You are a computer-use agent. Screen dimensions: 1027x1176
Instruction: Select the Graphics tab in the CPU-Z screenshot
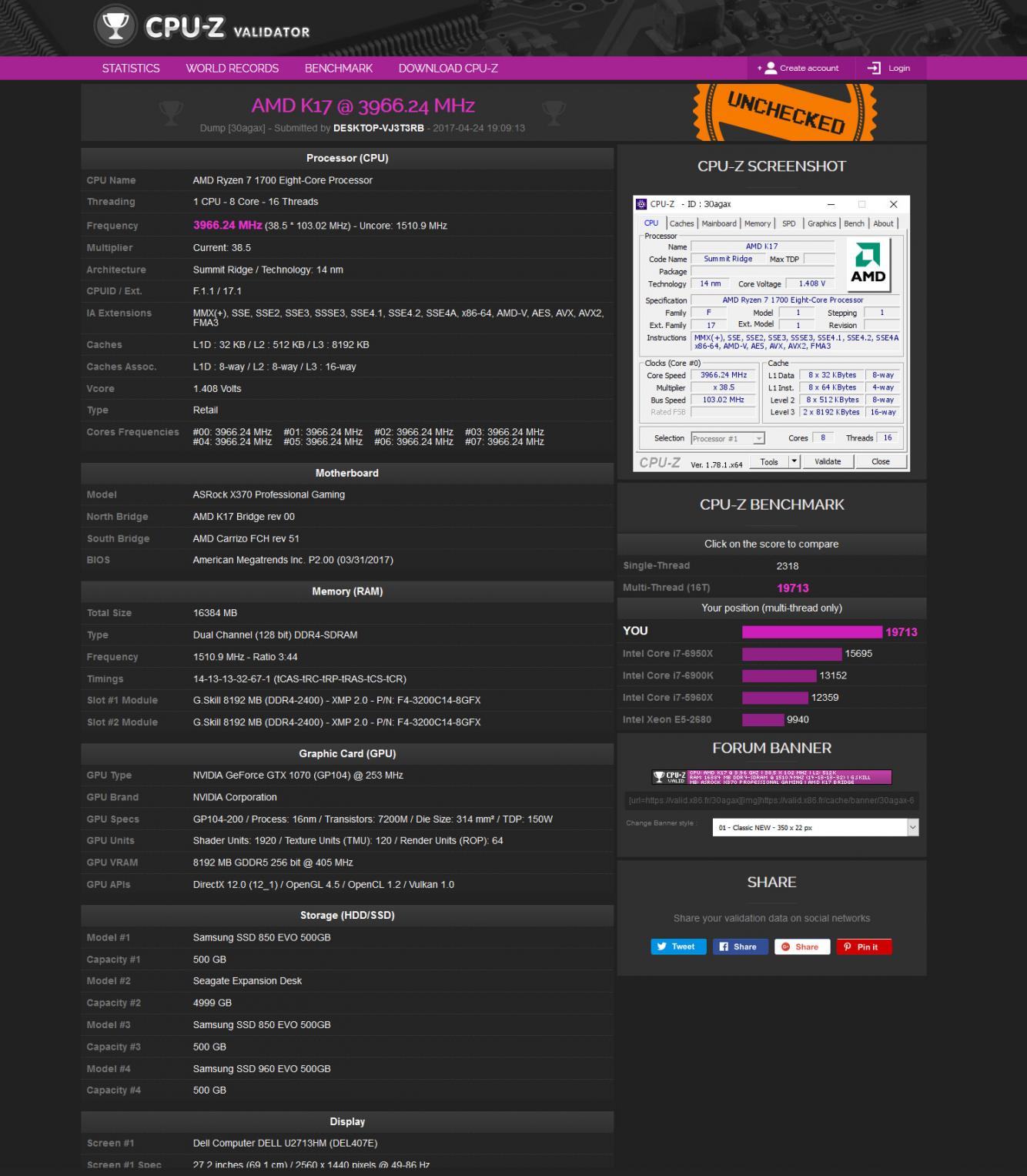[821, 223]
